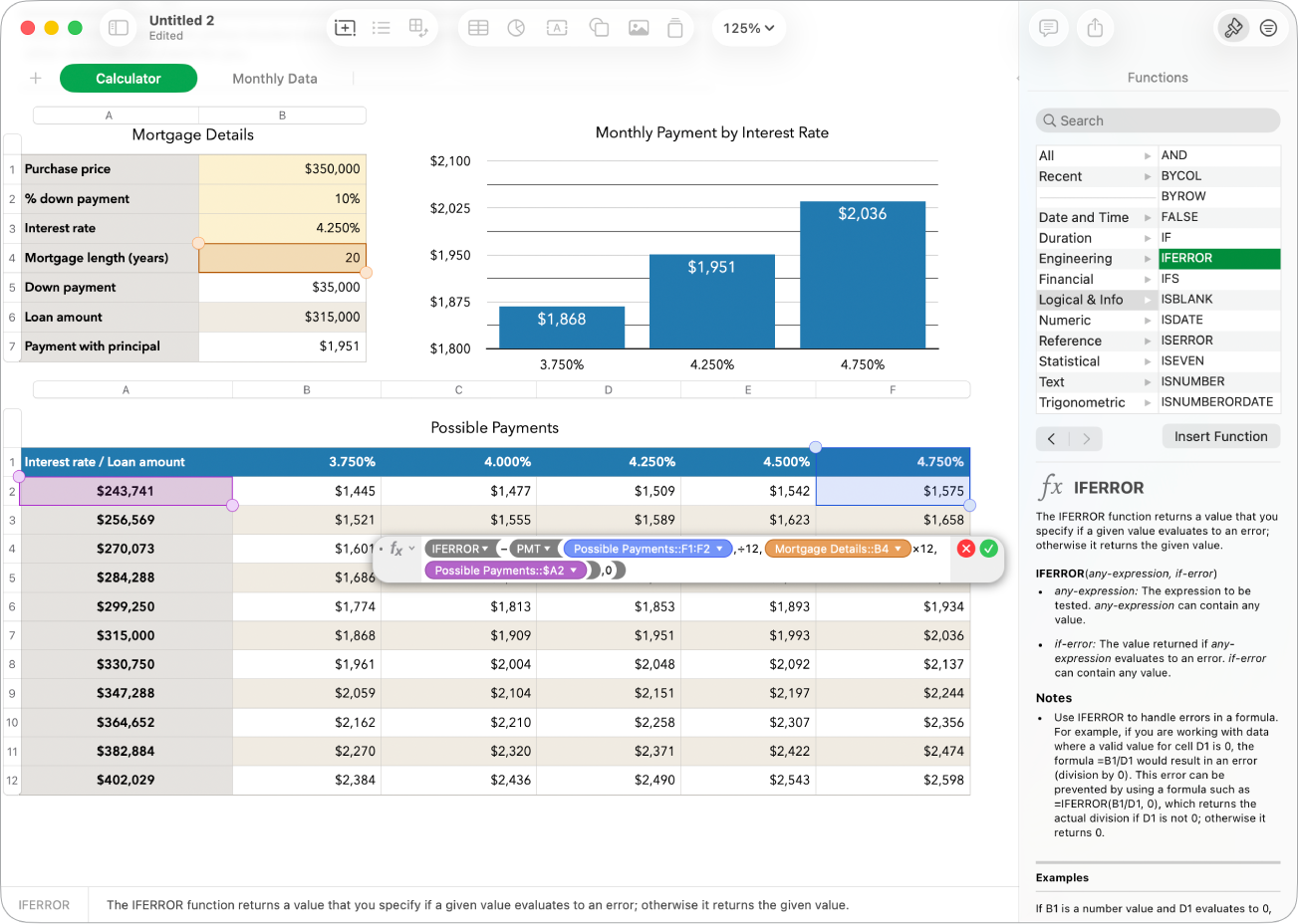1299x924 pixels.
Task: Select the Calculator sheet tab
Action: coord(128,78)
